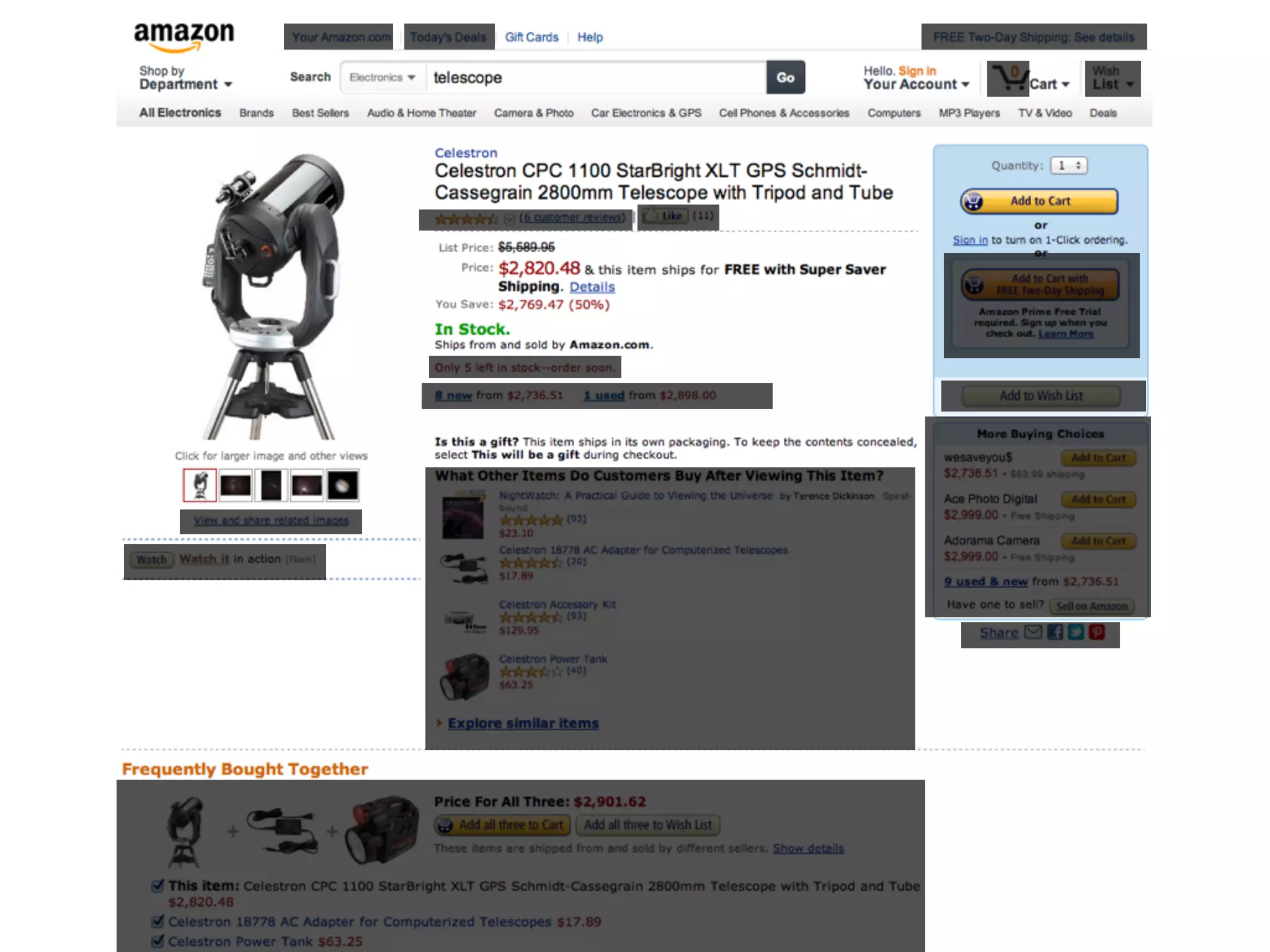1270x952 pixels.
Task: Uncheck the Celestron Power Tank checkbox
Action: pyautogui.click(x=158, y=941)
